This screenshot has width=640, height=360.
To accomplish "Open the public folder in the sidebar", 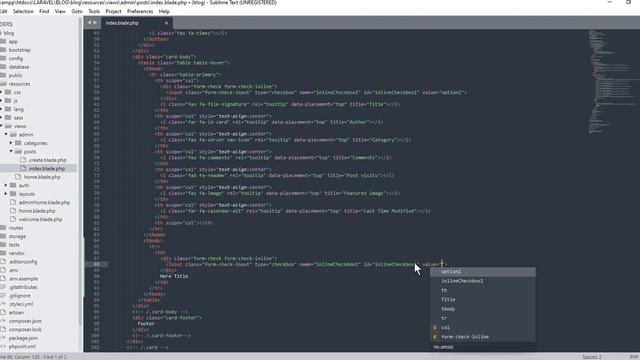I will point(16,76).
